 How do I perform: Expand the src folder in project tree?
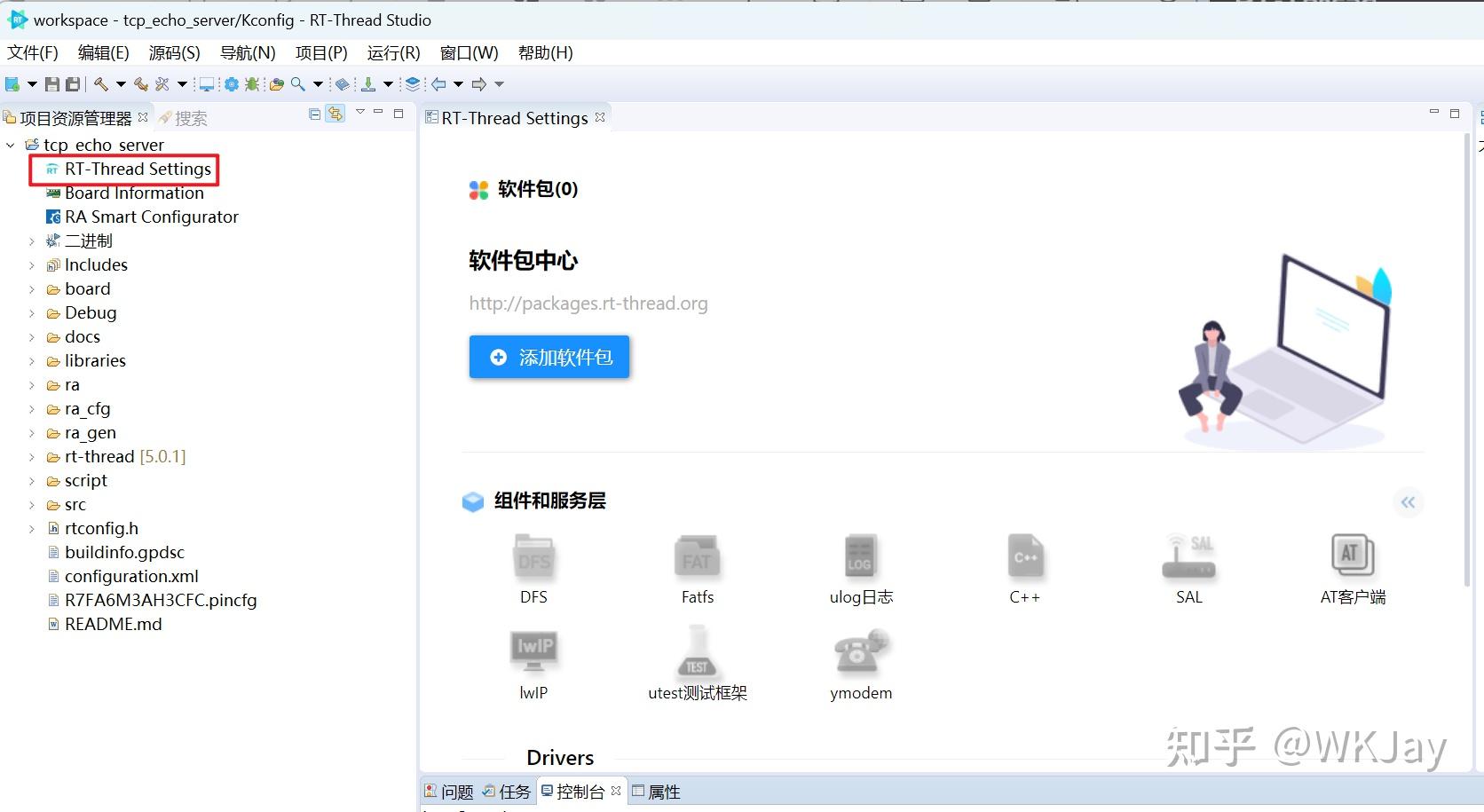(32, 504)
